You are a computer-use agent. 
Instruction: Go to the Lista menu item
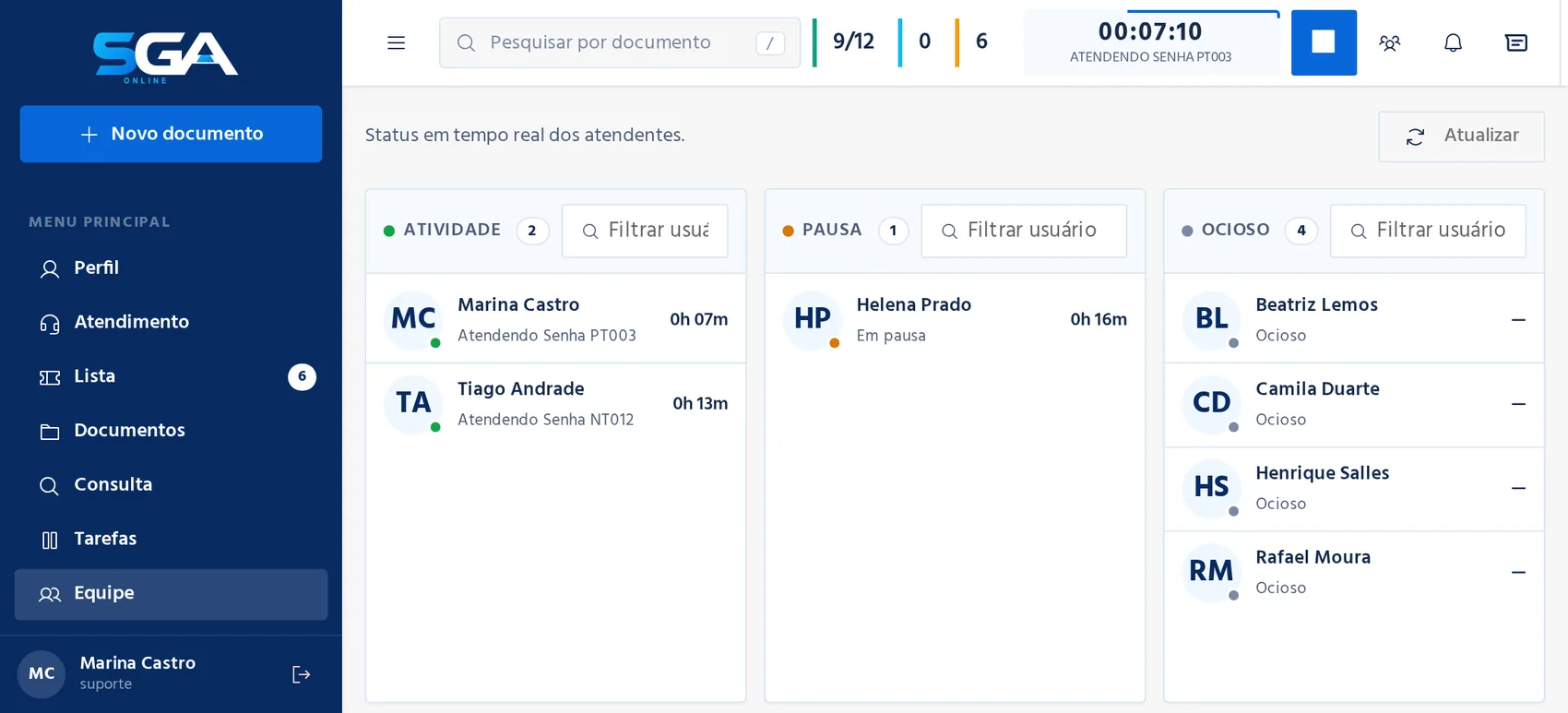coord(171,376)
